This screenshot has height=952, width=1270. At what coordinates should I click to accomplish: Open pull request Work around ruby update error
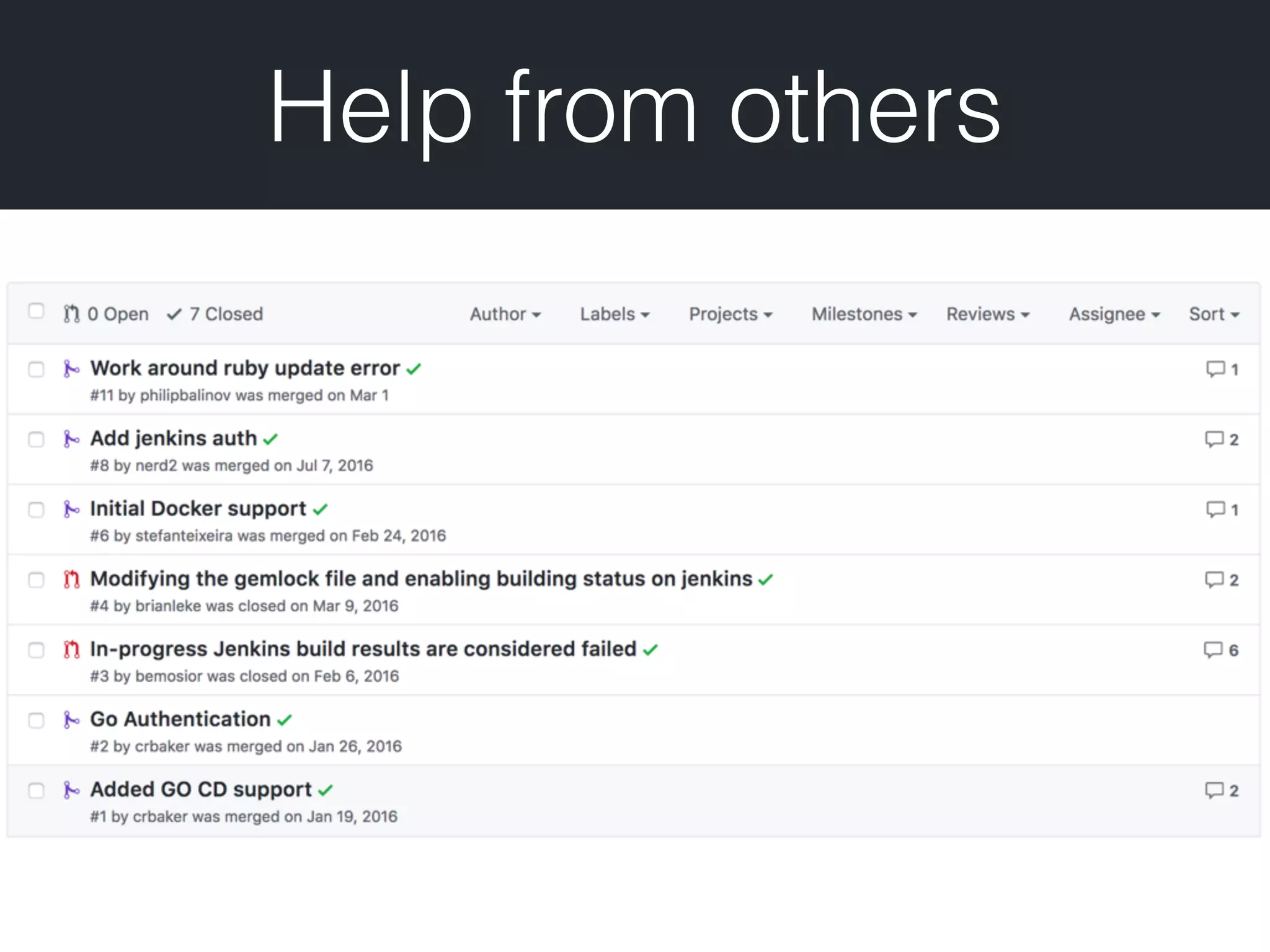click(x=245, y=368)
